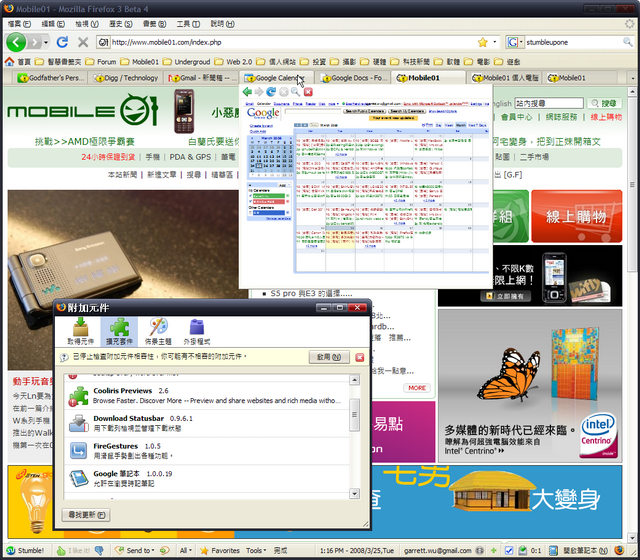Click the Download Statusbar extension icon in the list

click(78, 423)
